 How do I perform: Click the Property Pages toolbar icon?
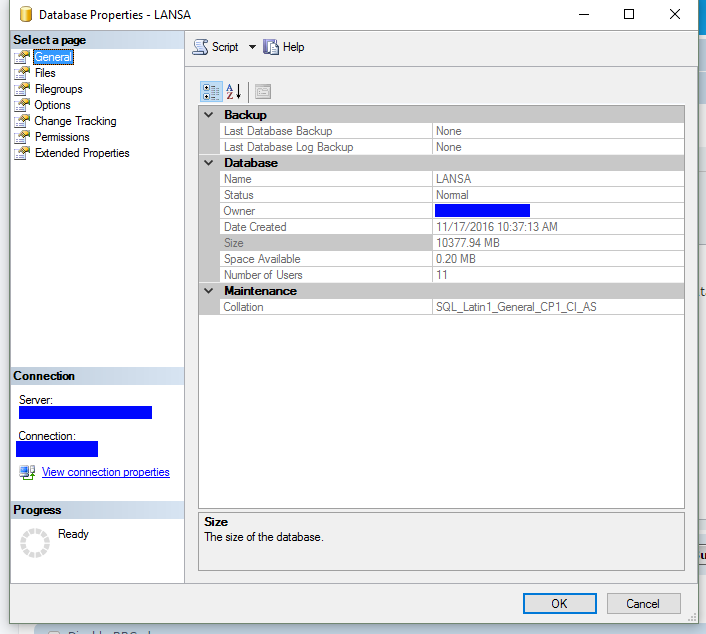click(x=263, y=92)
